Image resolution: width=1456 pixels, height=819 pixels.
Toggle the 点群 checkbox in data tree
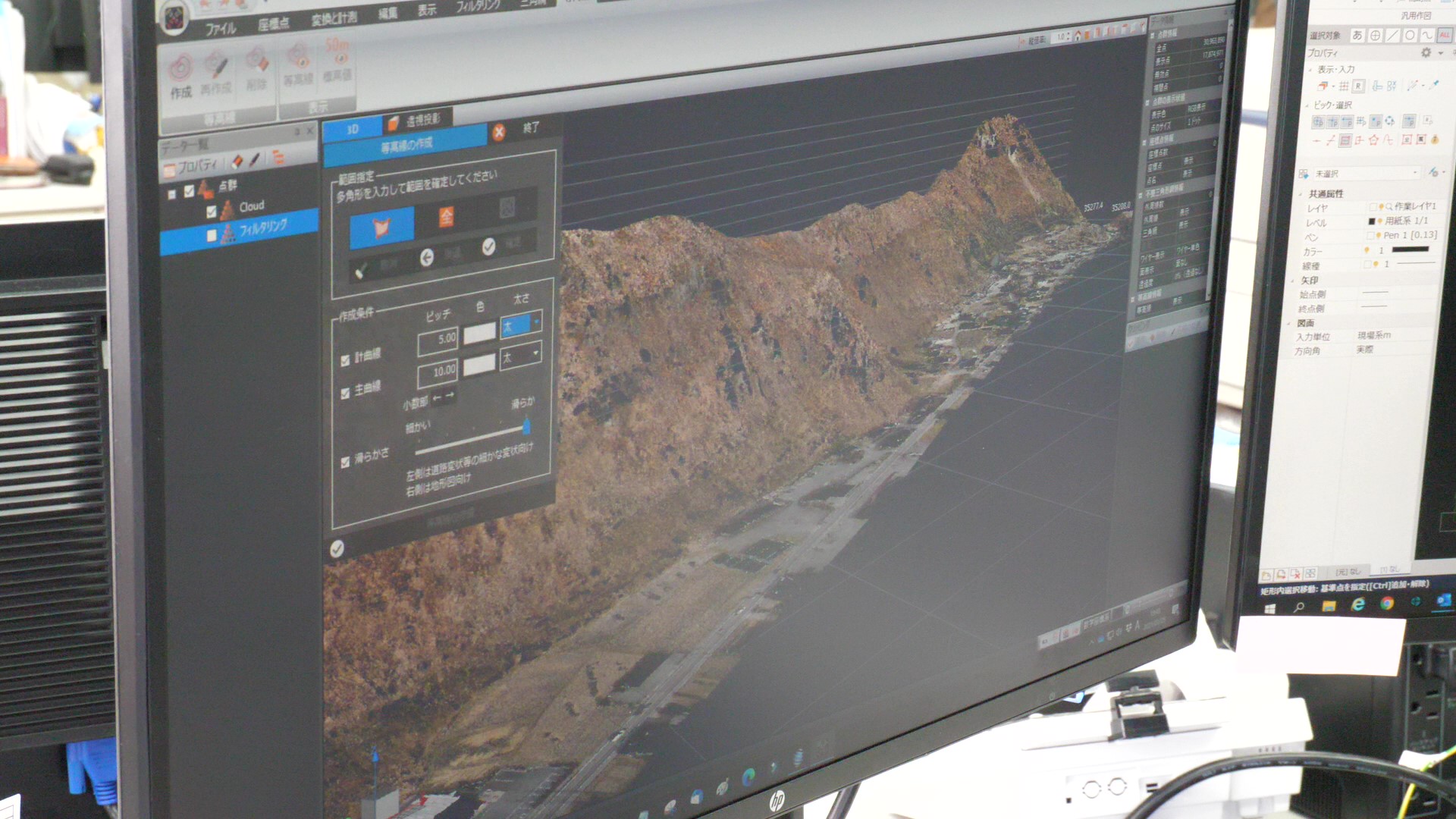189,191
